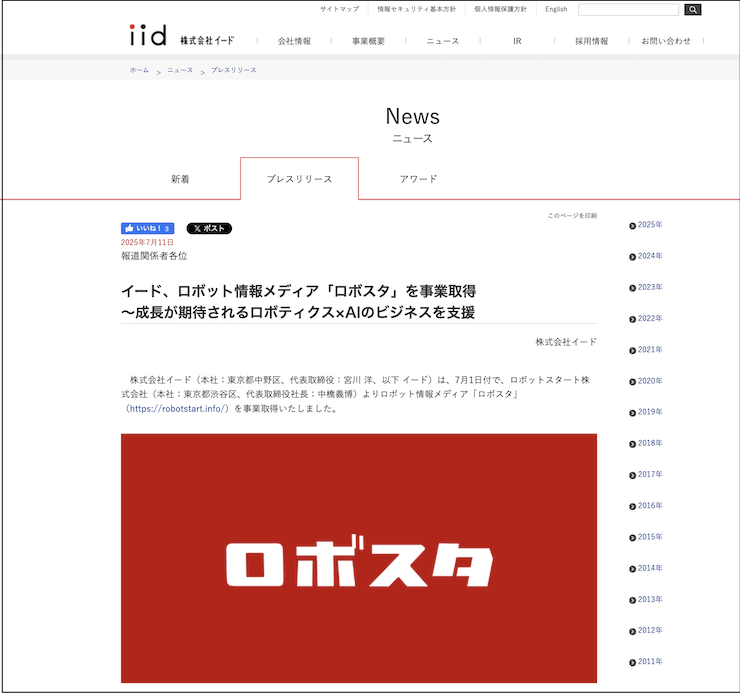
Task: Open the IR menu item
Action: pos(517,41)
